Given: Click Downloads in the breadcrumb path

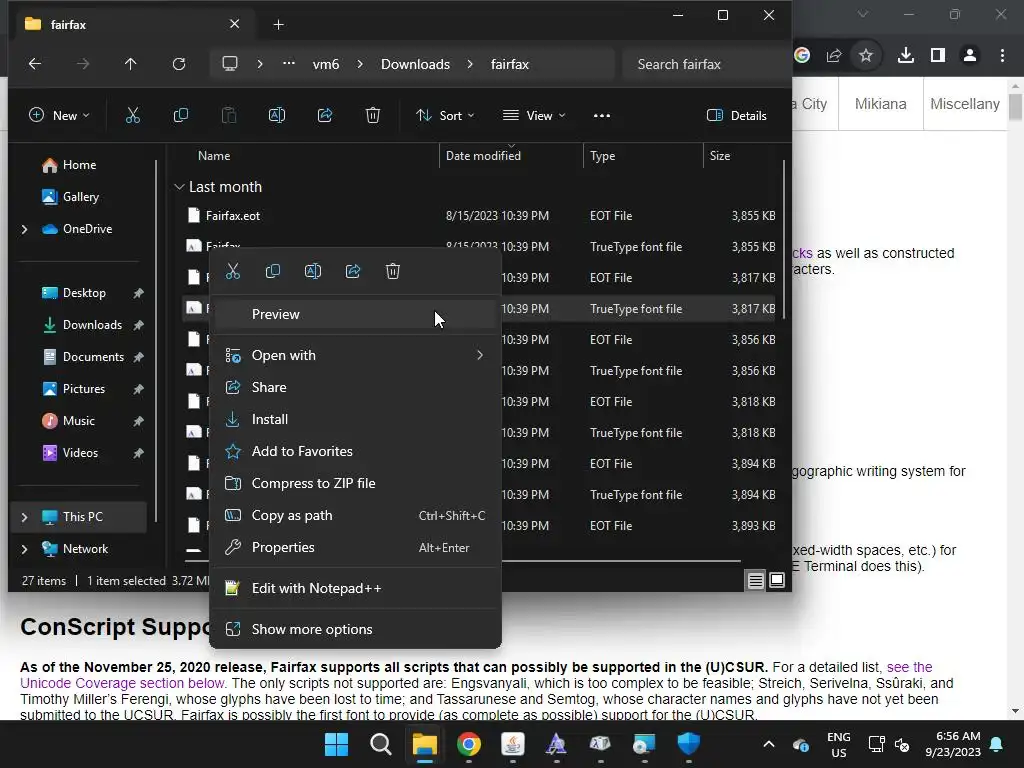Looking at the screenshot, I should [x=415, y=64].
